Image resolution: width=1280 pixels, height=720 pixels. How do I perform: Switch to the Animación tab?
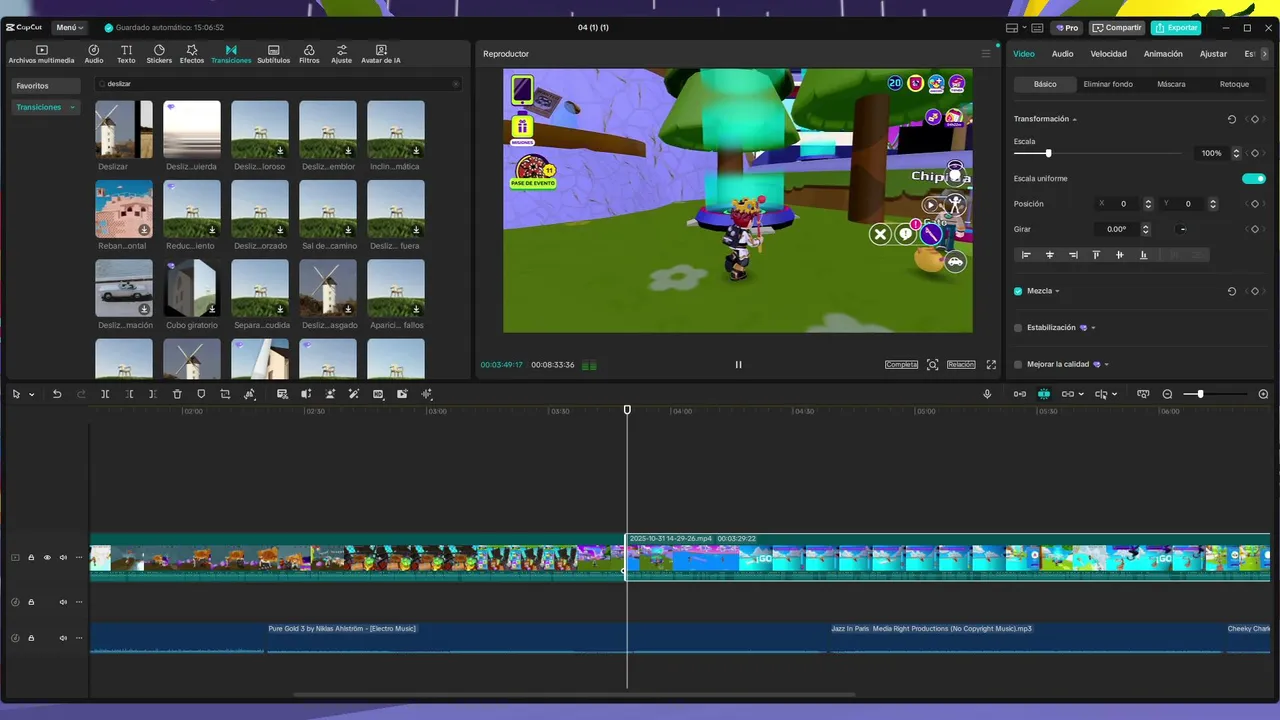pyautogui.click(x=1163, y=54)
